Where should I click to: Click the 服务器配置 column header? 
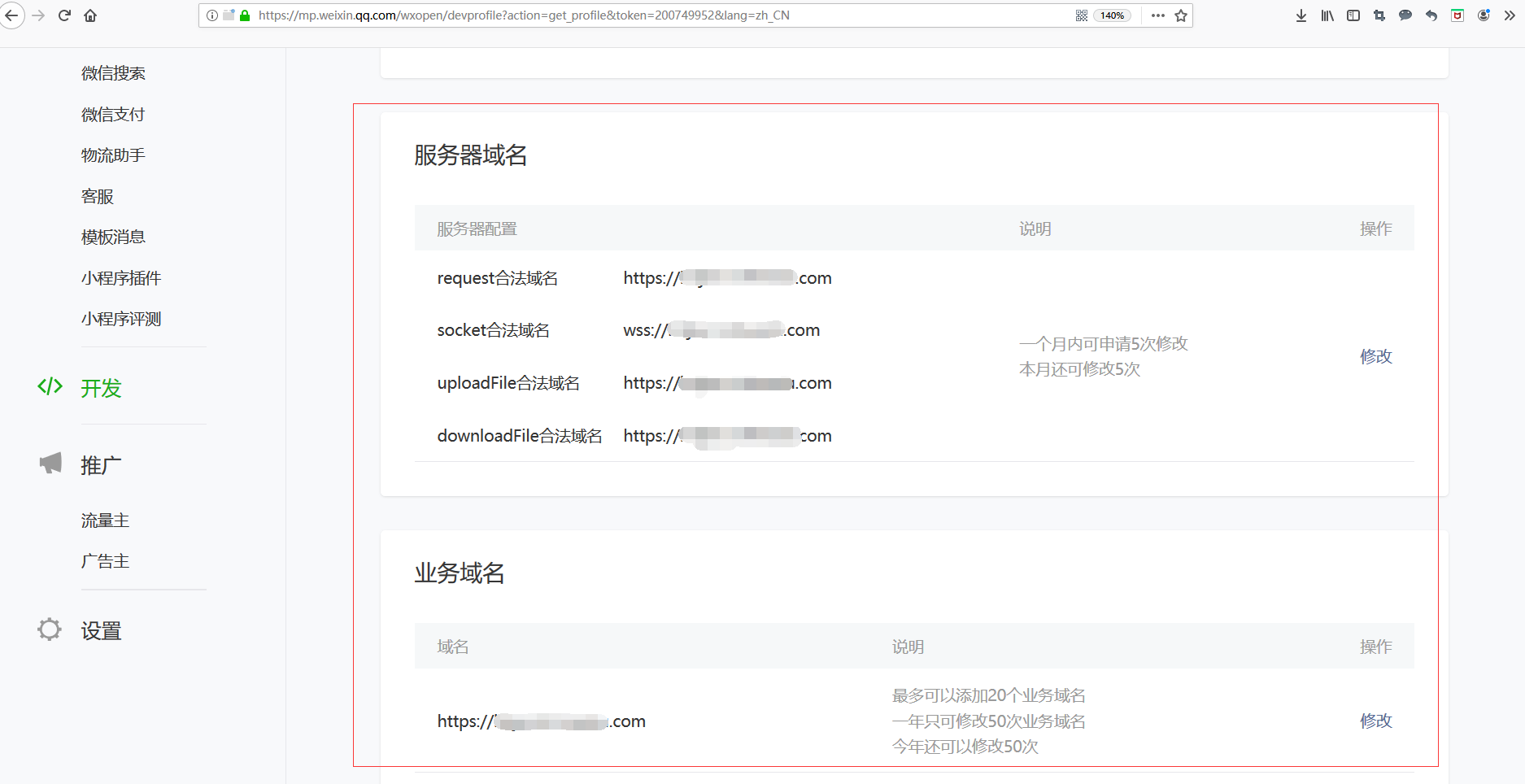click(477, 229)
